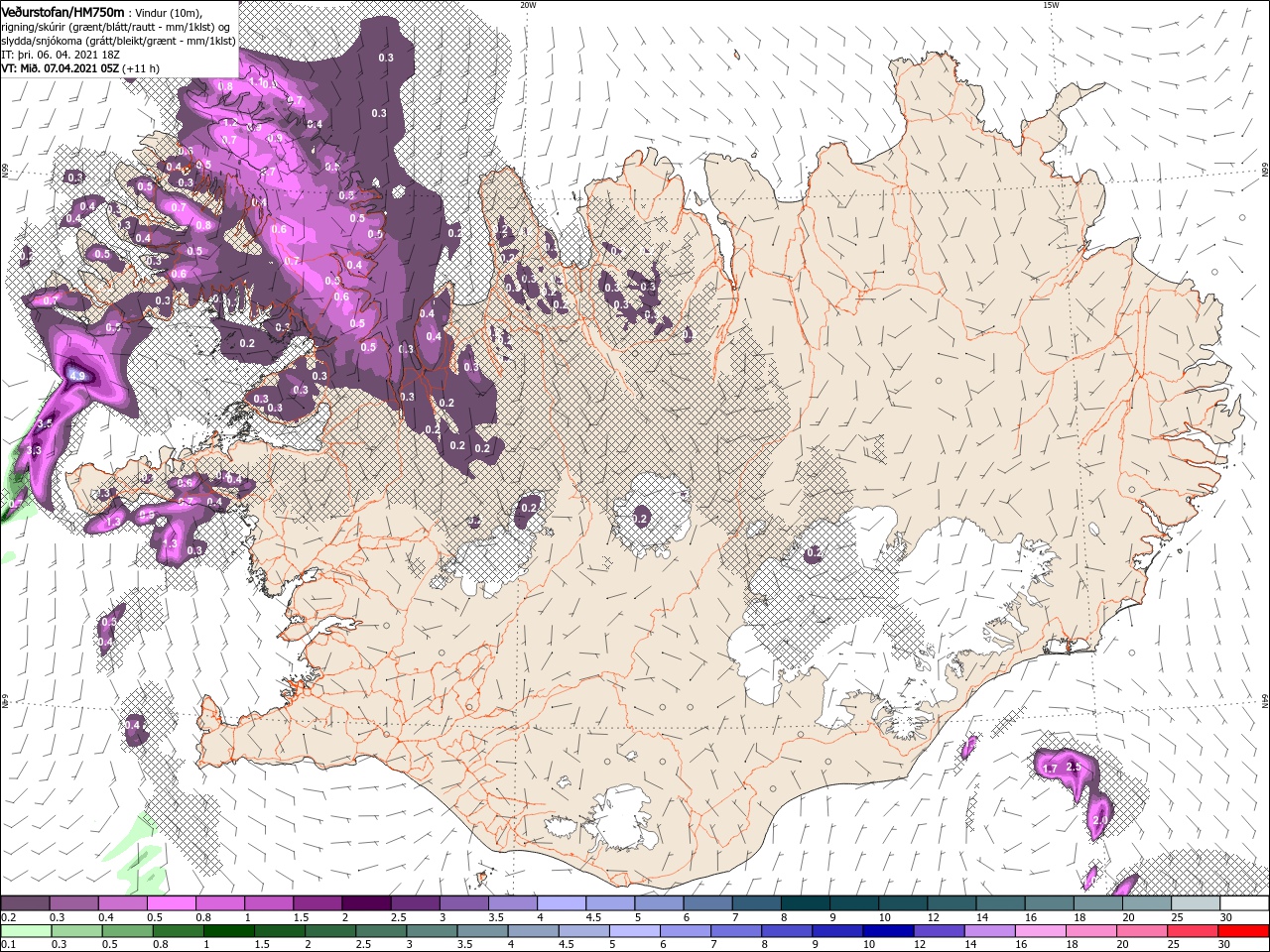1270x952 pixels.
Task: Click the 0.2 label in the upper legend
Action: (8, 917)
